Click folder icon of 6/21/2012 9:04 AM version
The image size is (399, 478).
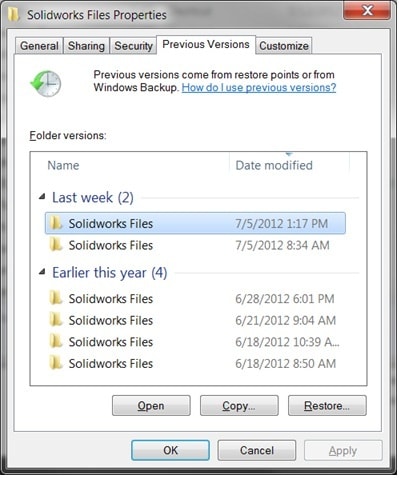pos(55,320)
